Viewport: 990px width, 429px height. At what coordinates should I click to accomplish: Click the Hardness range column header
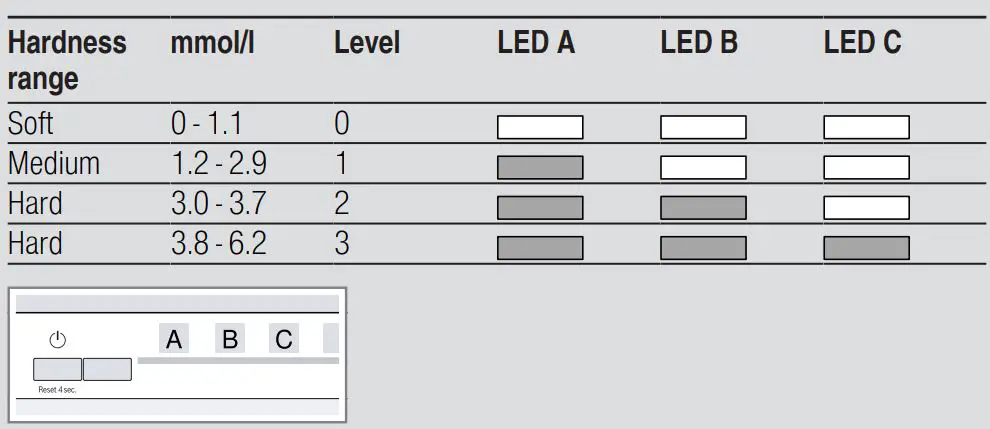(67, 60)
